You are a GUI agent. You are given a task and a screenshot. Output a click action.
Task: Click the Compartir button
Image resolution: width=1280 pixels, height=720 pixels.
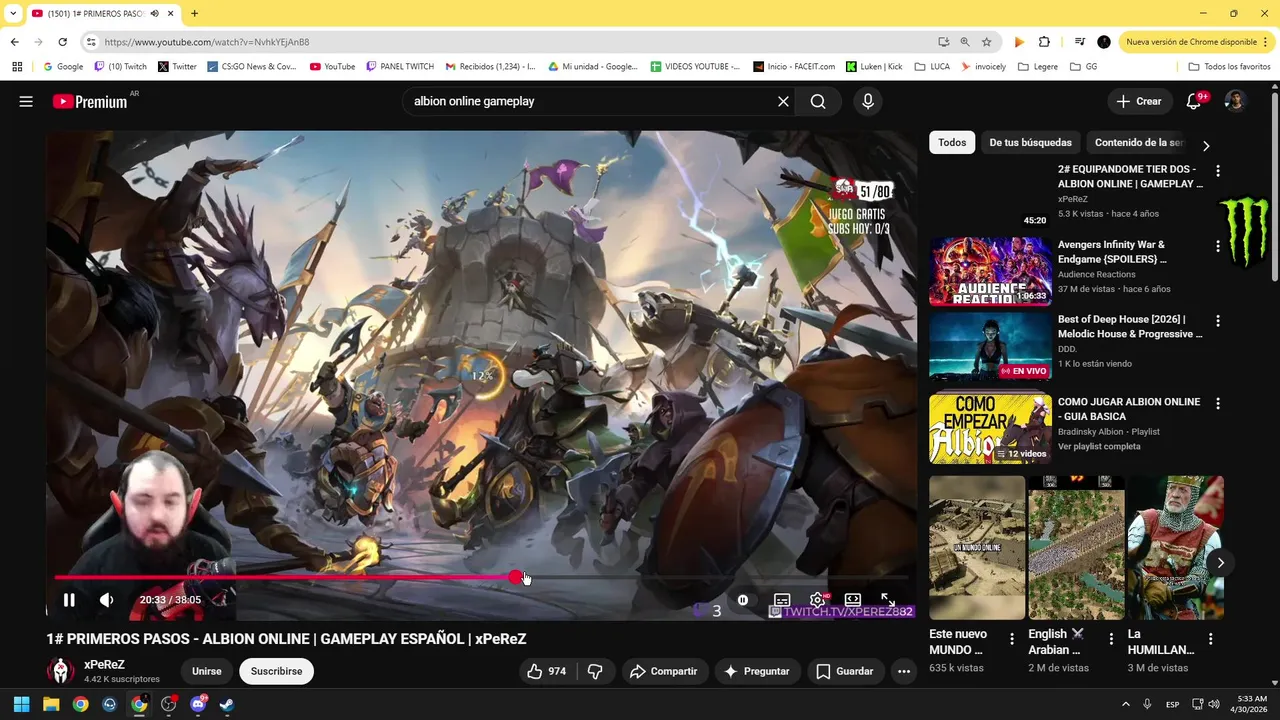pos(663,671)
